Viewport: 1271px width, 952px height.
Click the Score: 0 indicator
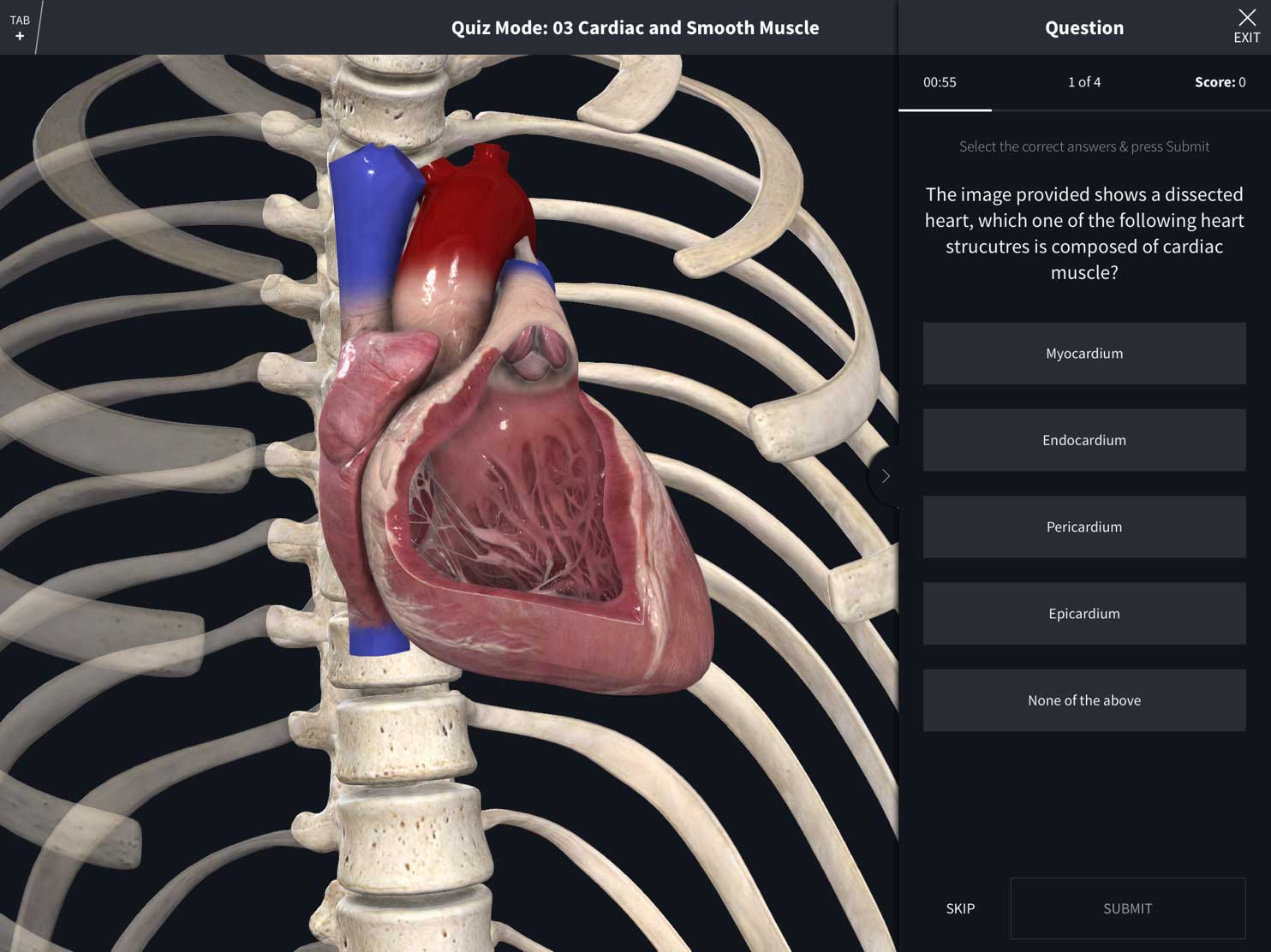coord(1220,82)
